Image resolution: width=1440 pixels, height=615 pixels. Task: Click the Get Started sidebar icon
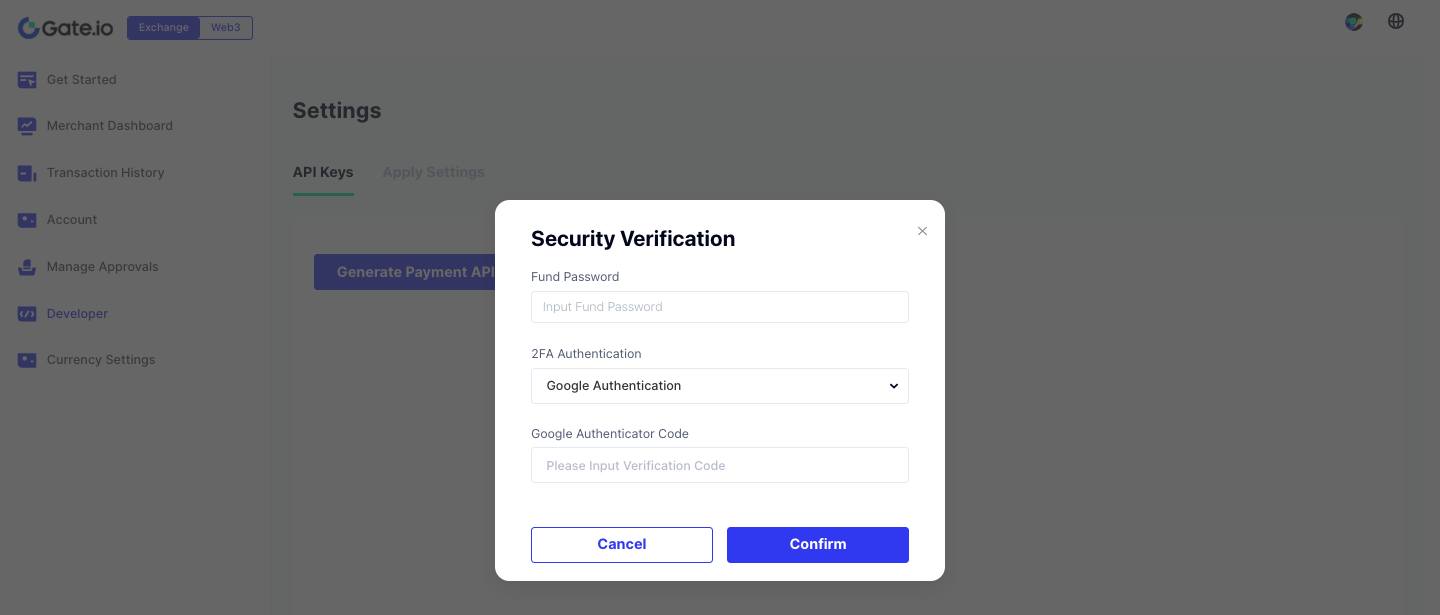pyautogui.click(x=27, y=80)
